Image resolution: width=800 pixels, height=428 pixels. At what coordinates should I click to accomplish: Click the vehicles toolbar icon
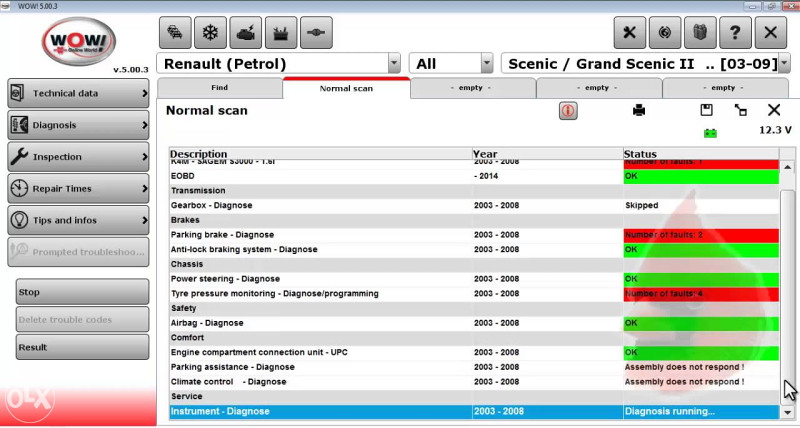point(176,33)
